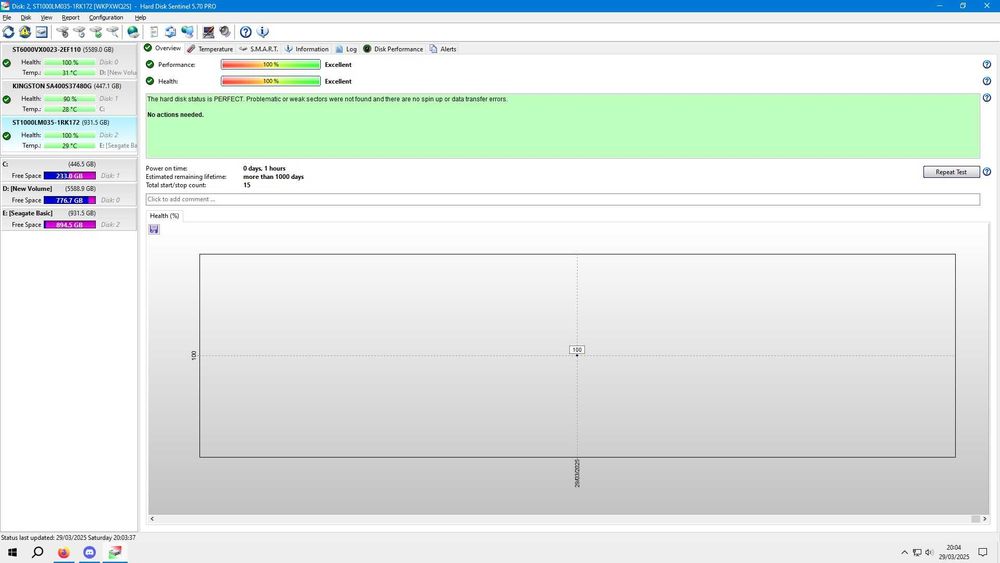
Task: Switch to the Disk Performance tab
Action: pyautogui.click(x=393, y=49)
